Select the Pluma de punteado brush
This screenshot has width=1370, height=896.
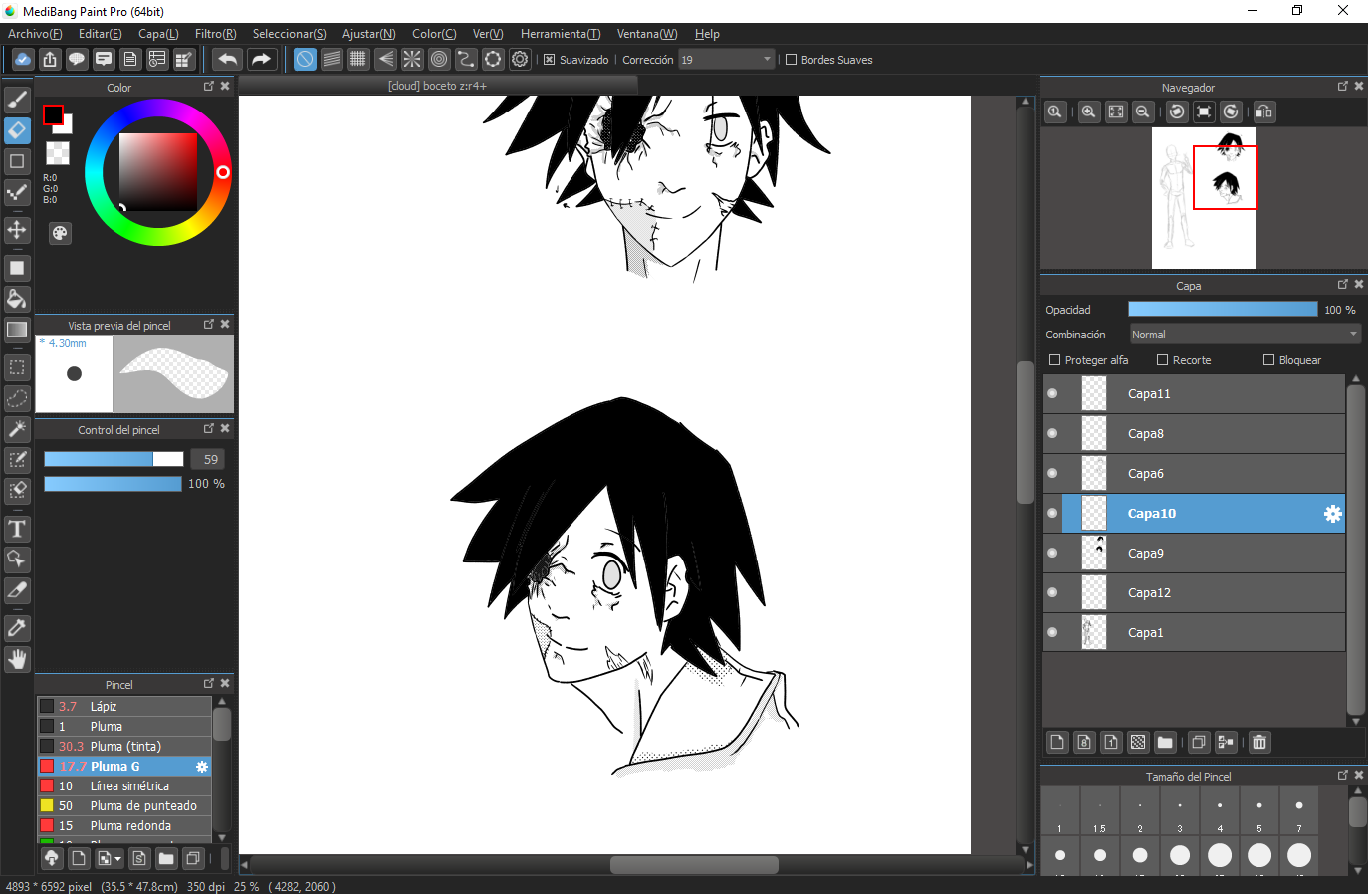tap(124, 805)
